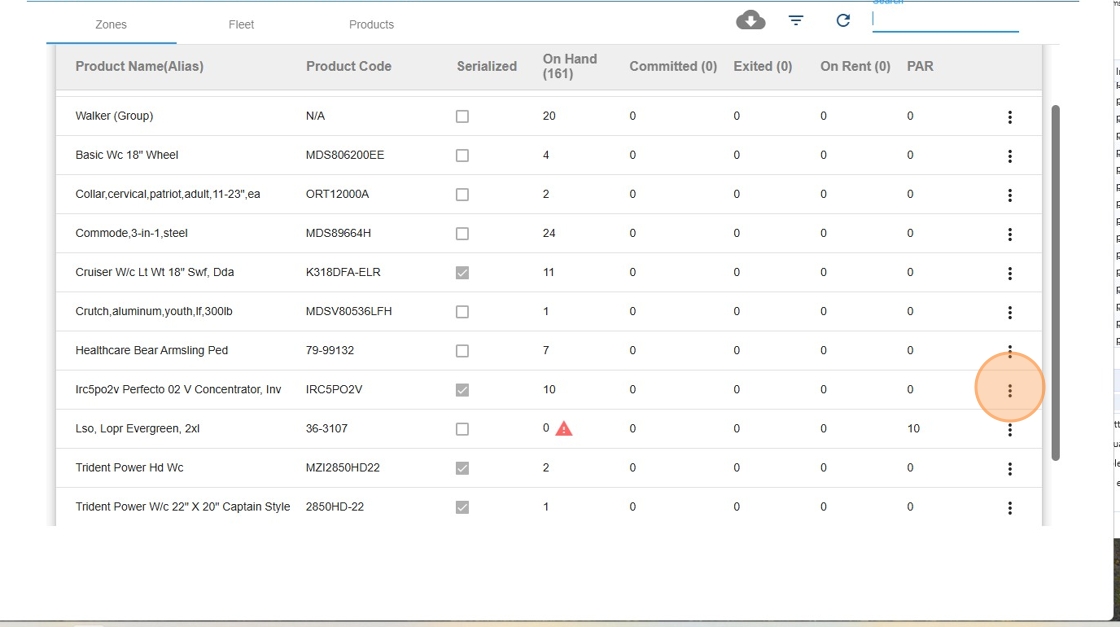Open more options for Collar,cervical,patriot row
Viewport: 1120px width, 627px height.
pos(1010,195)
